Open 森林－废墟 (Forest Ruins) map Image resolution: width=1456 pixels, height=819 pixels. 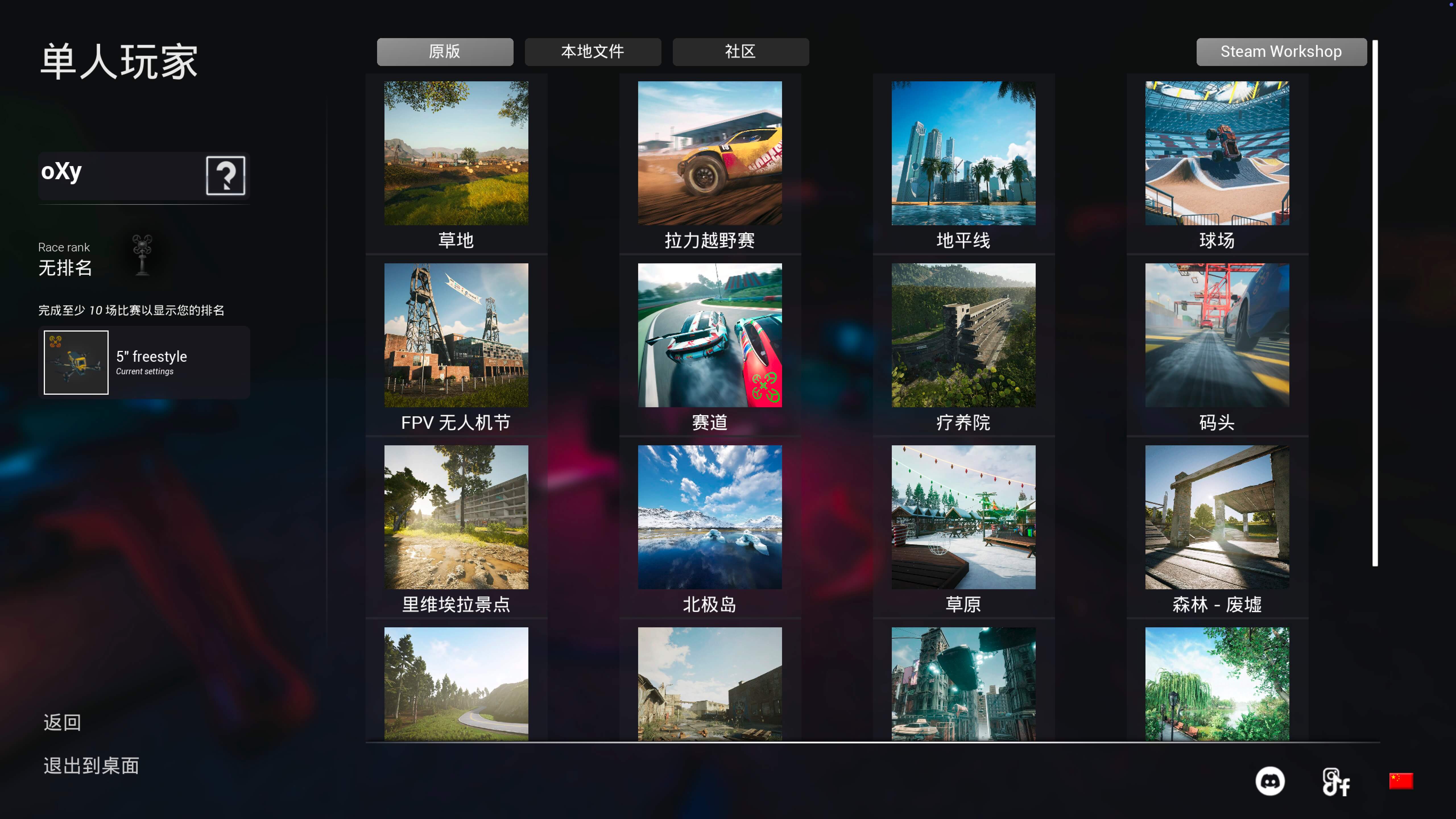[x=1216, y=530]
